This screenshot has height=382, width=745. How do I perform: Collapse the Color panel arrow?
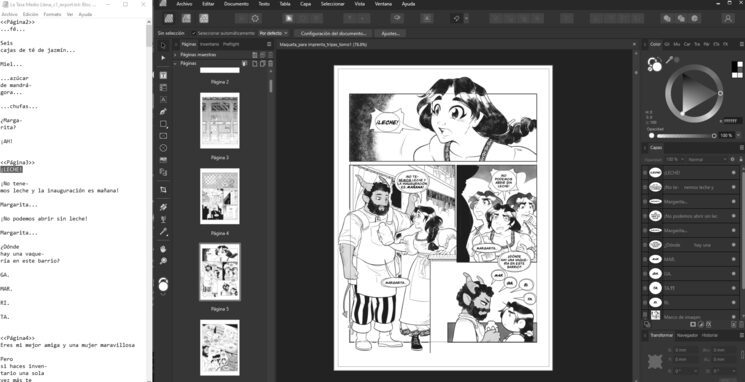tap(645, 44)
